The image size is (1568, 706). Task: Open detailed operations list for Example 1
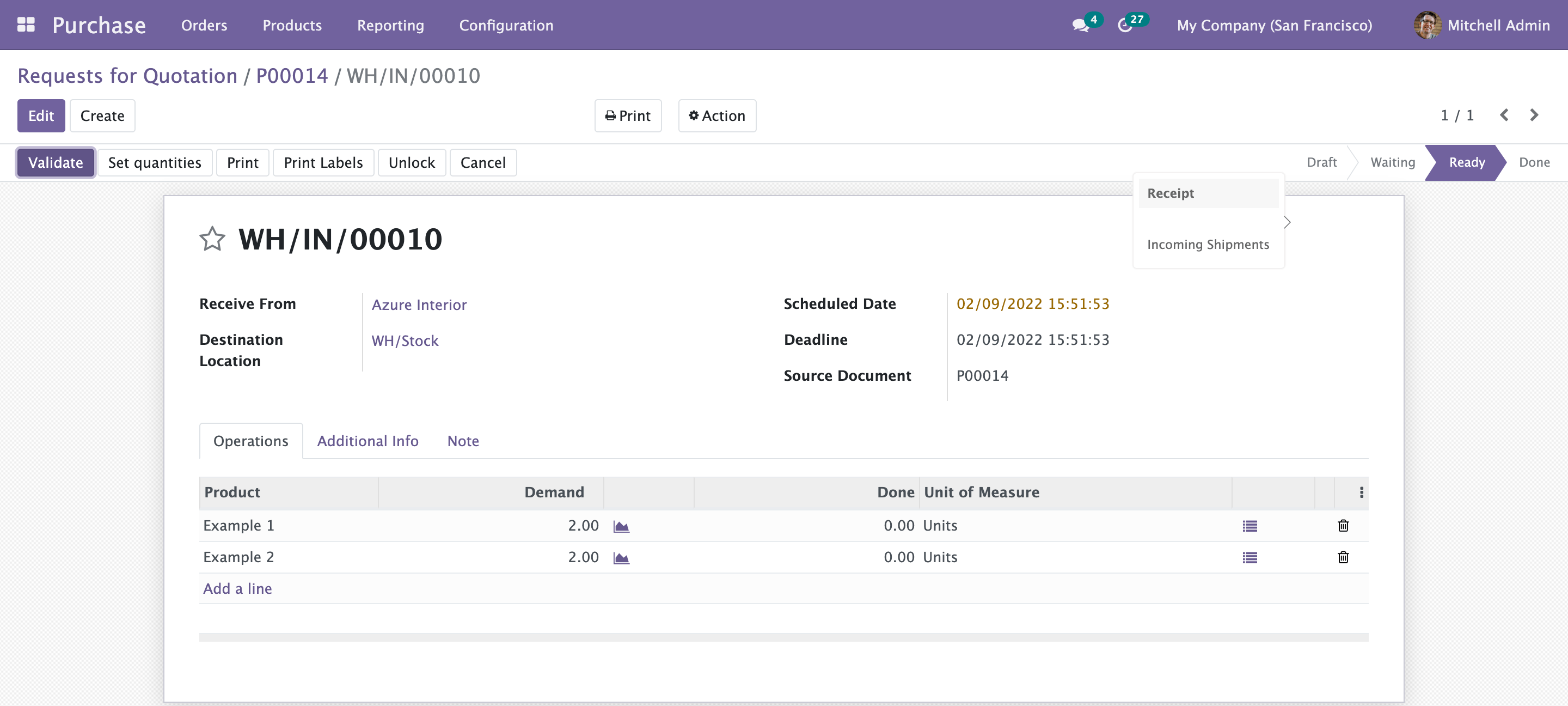pyautogui.click(x=1249, y=526)
